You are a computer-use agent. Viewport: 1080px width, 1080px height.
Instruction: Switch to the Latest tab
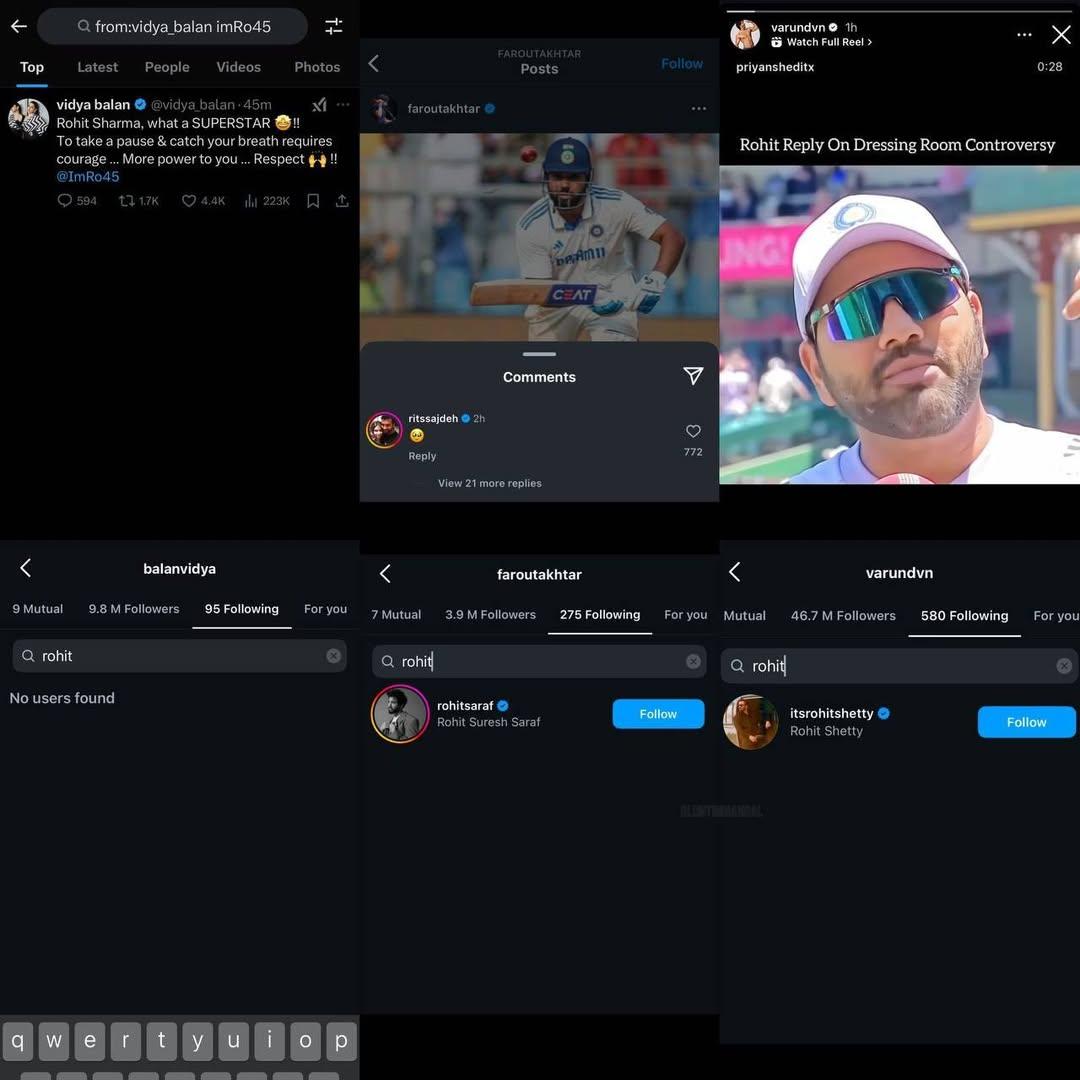coord(97,67)
